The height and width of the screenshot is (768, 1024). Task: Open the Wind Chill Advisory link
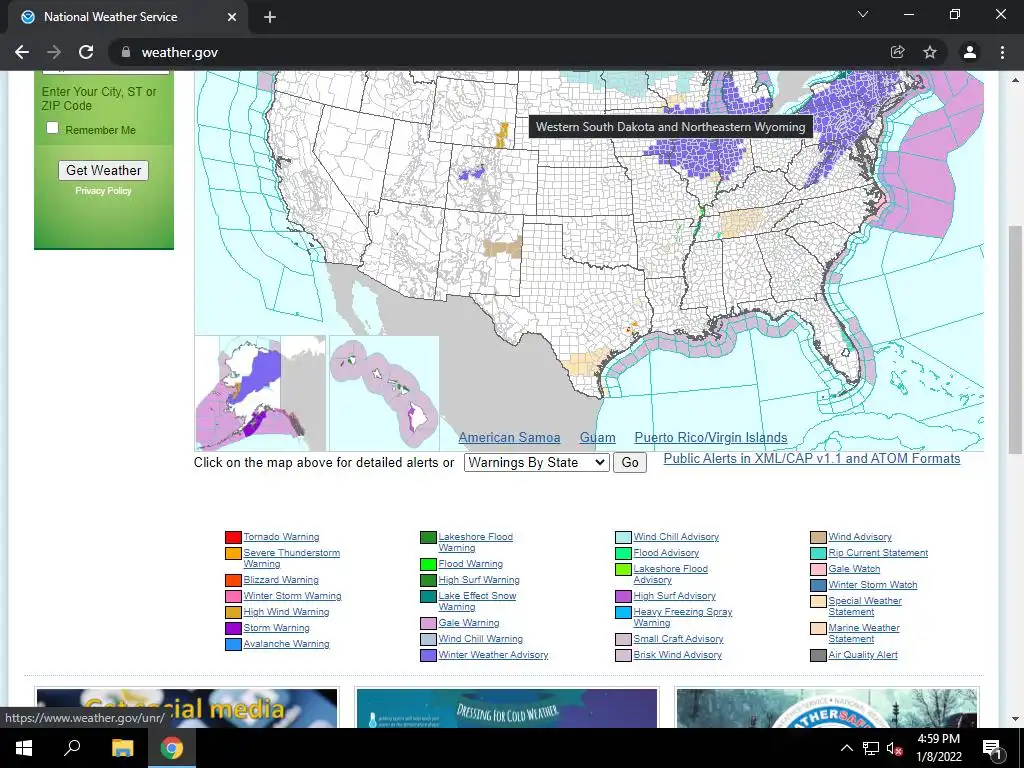[x=676, y=537]
